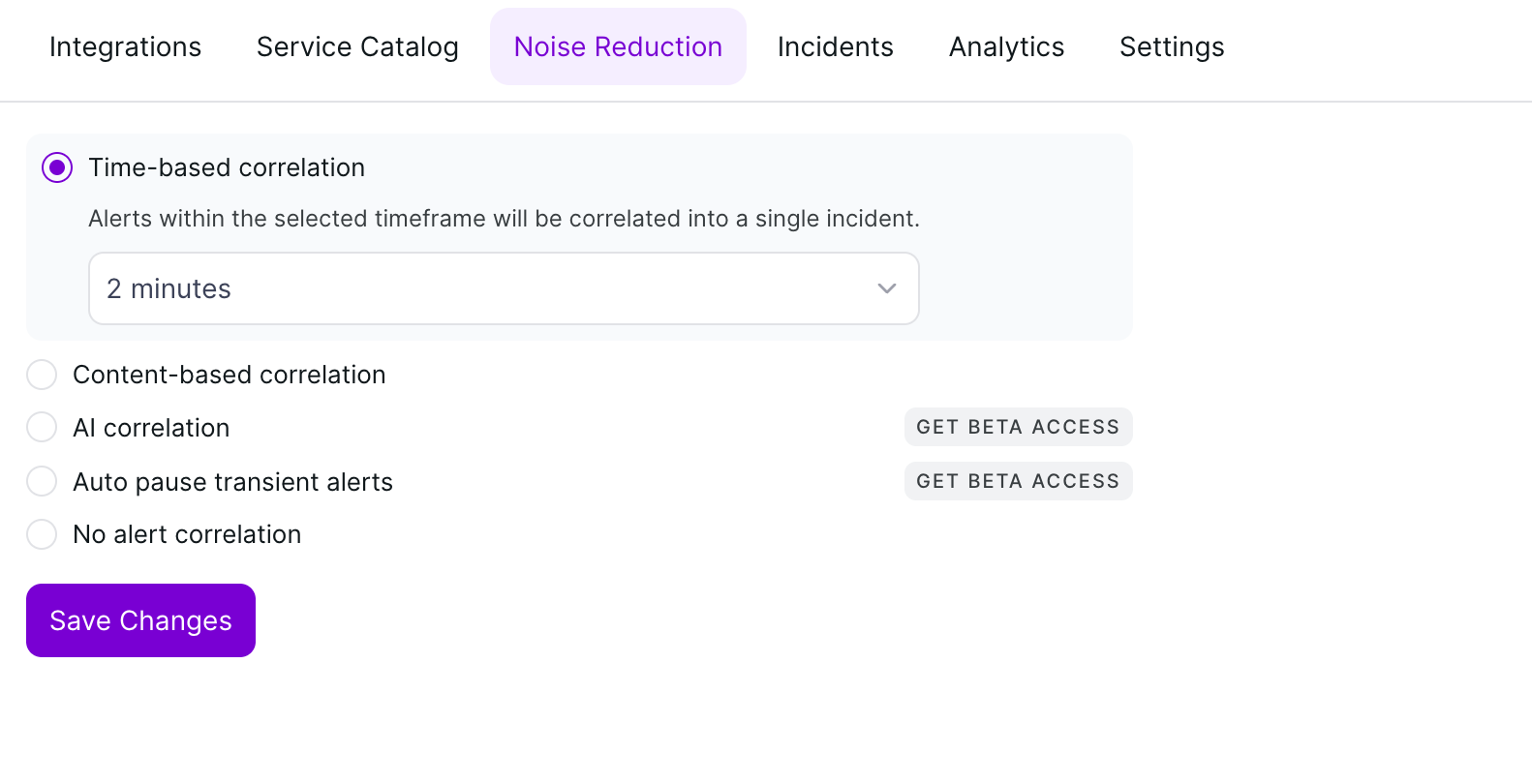Click the chevron arrow in timeframe dropdown

click(886, 288)
